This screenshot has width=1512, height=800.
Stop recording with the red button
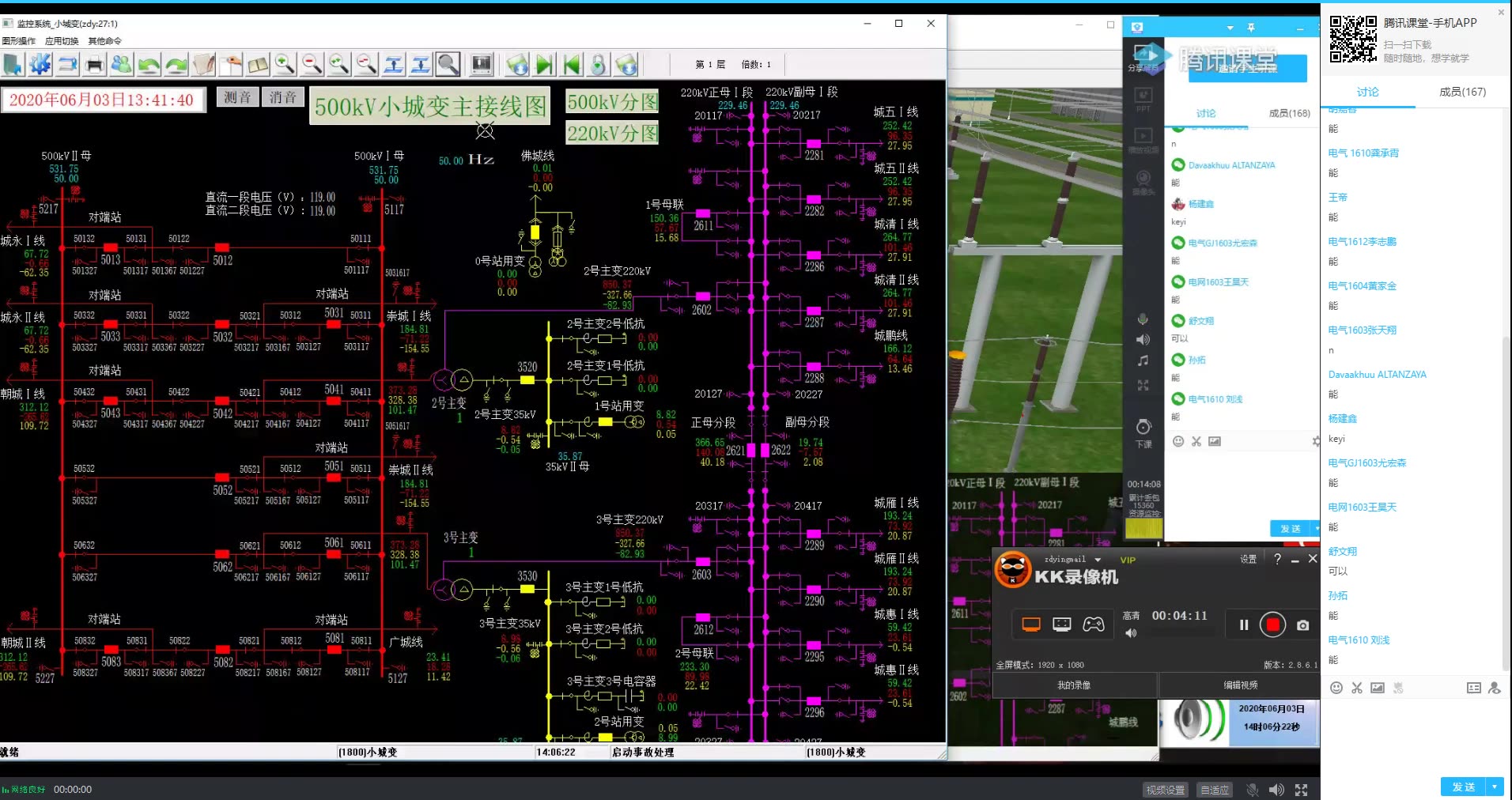coord(1273,625)
